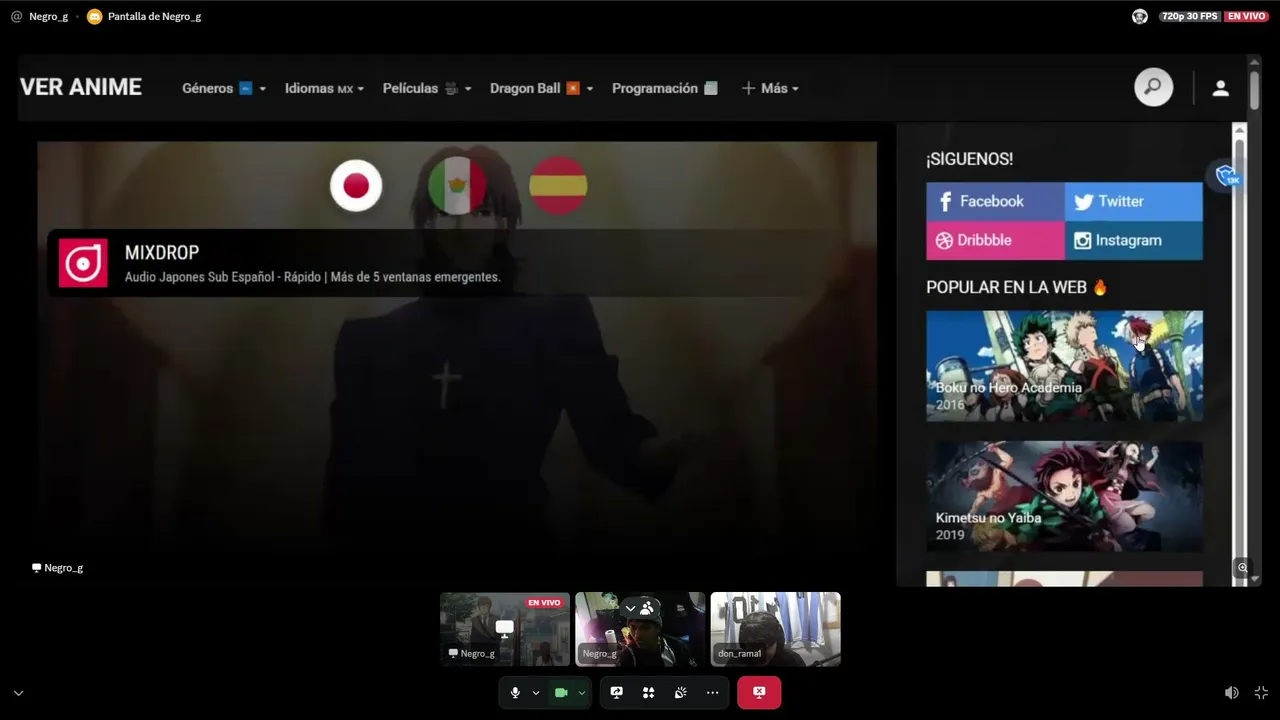
Task: Open the activities apps button
Action: pos(648,692)
